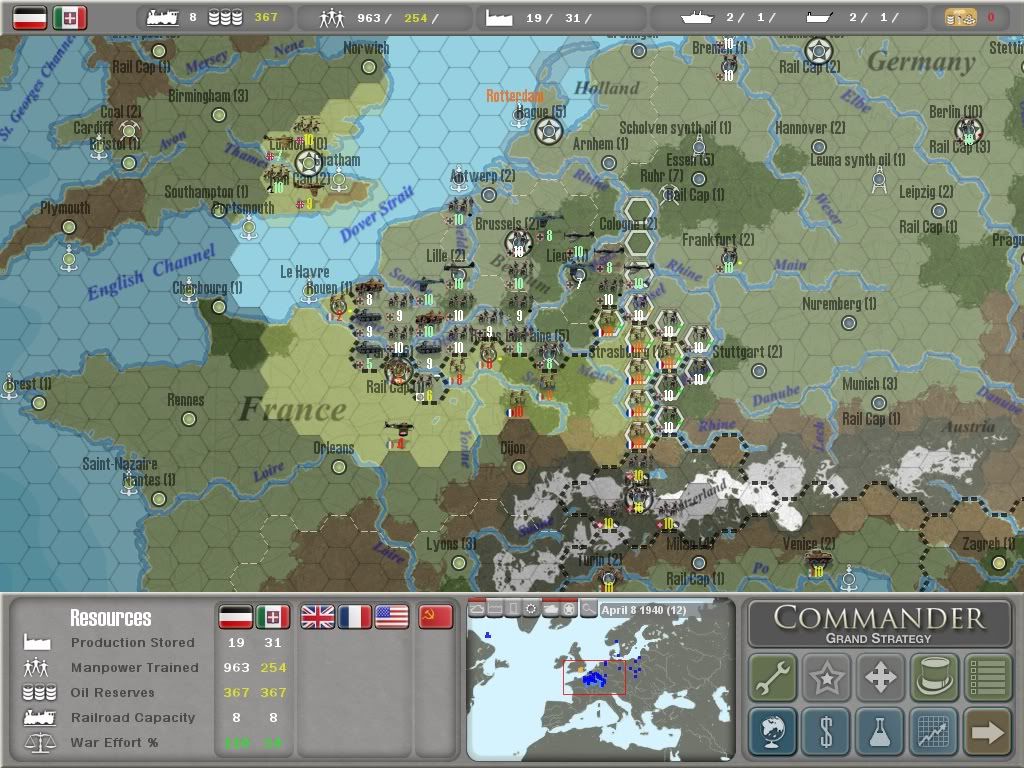
Task: Select the four-way move arrows button
Action: [880, 677]
